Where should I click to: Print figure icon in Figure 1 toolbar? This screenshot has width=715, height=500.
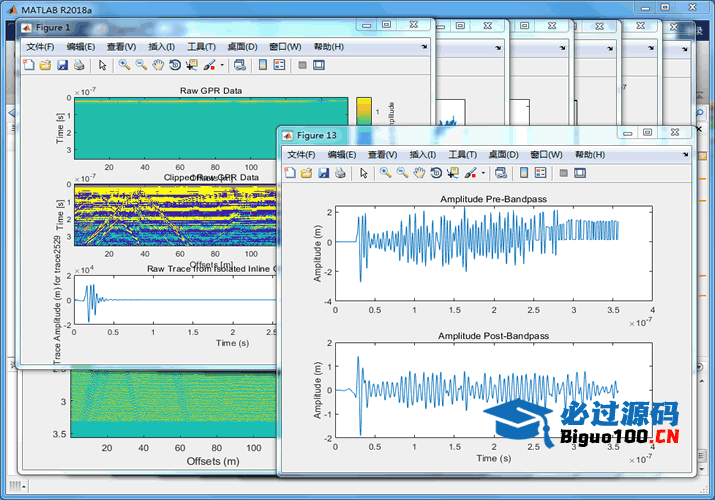(x=79, y=65)
